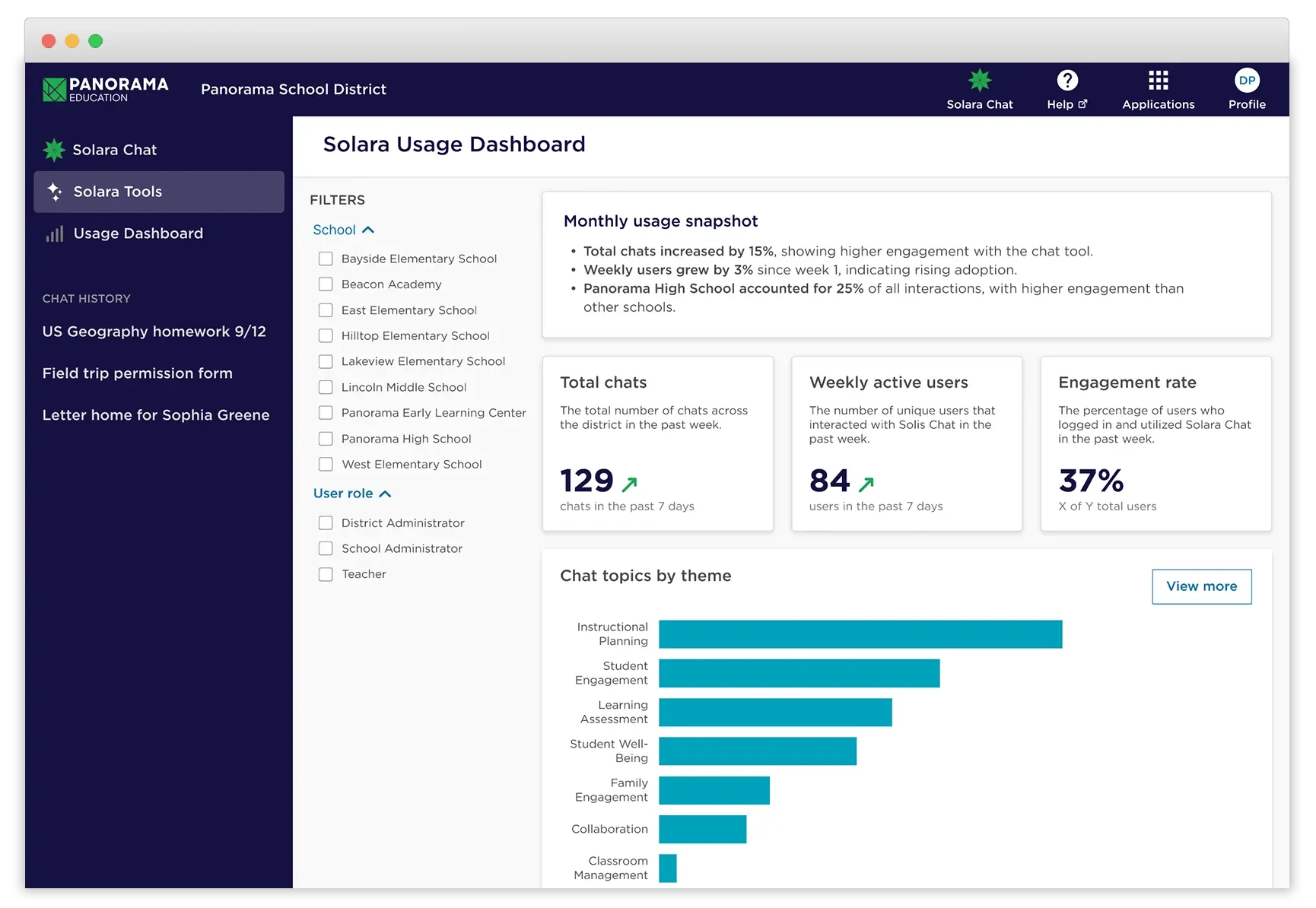Click the green maximize window dot
The height and width of the screenshot is (908, 1316).
coord(96,41)
